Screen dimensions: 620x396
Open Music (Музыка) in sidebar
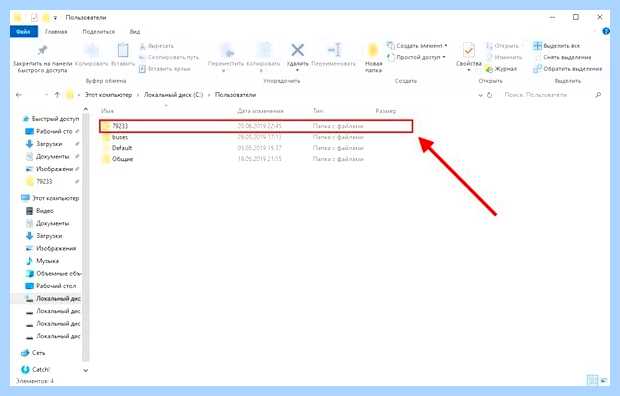pos(42,261)
